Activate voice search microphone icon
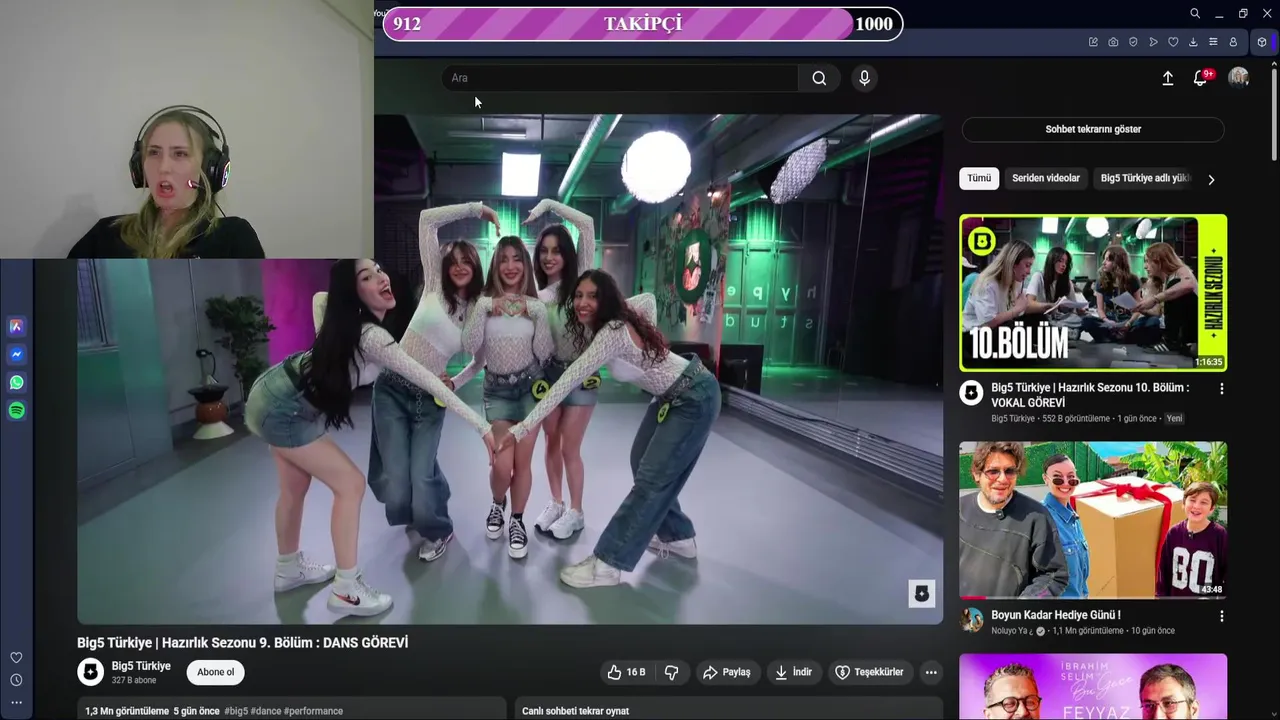Viewport: 1280px width, 720px height. click(865, 78)
